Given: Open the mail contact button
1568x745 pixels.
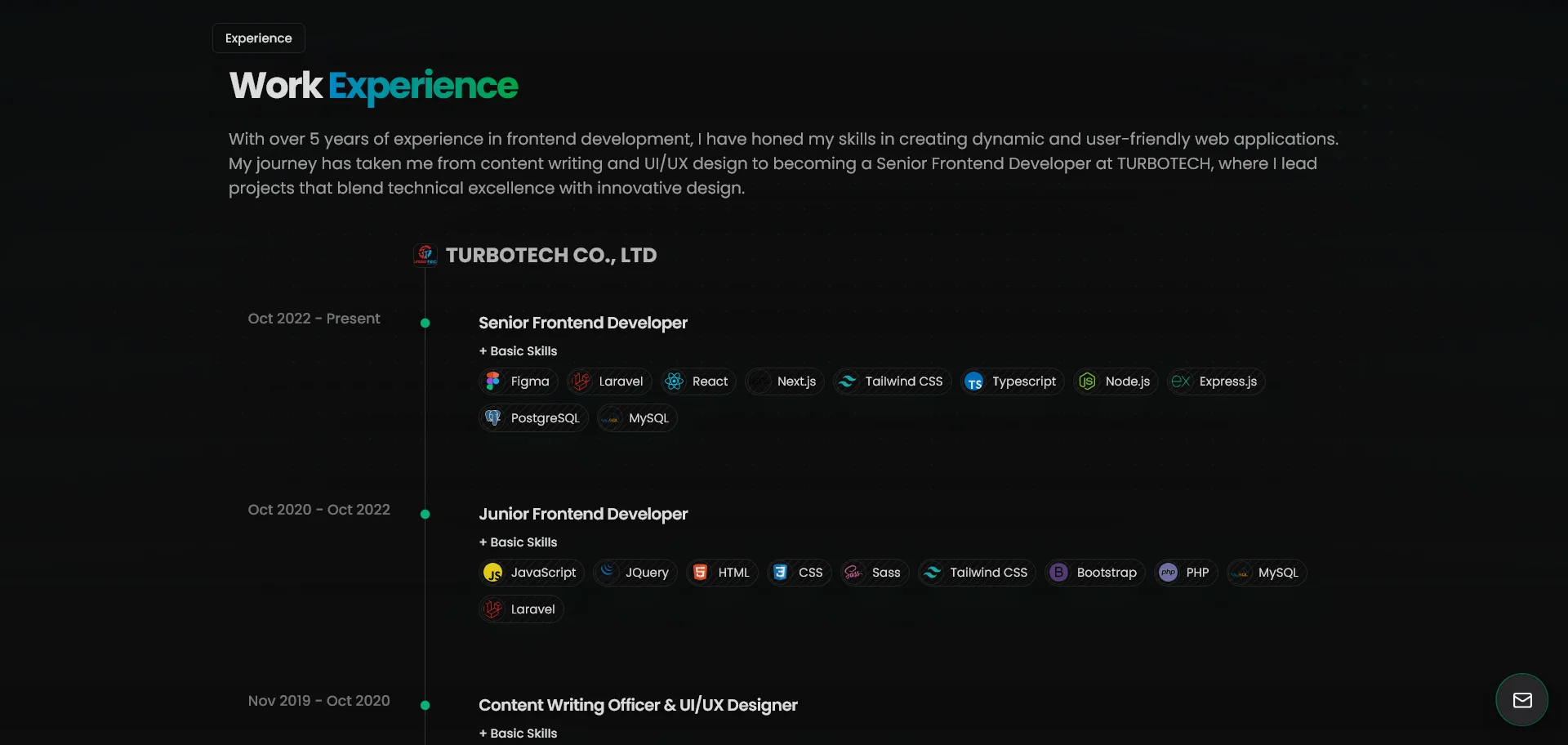Looking at the screenshot, I should click(1521, 699).
